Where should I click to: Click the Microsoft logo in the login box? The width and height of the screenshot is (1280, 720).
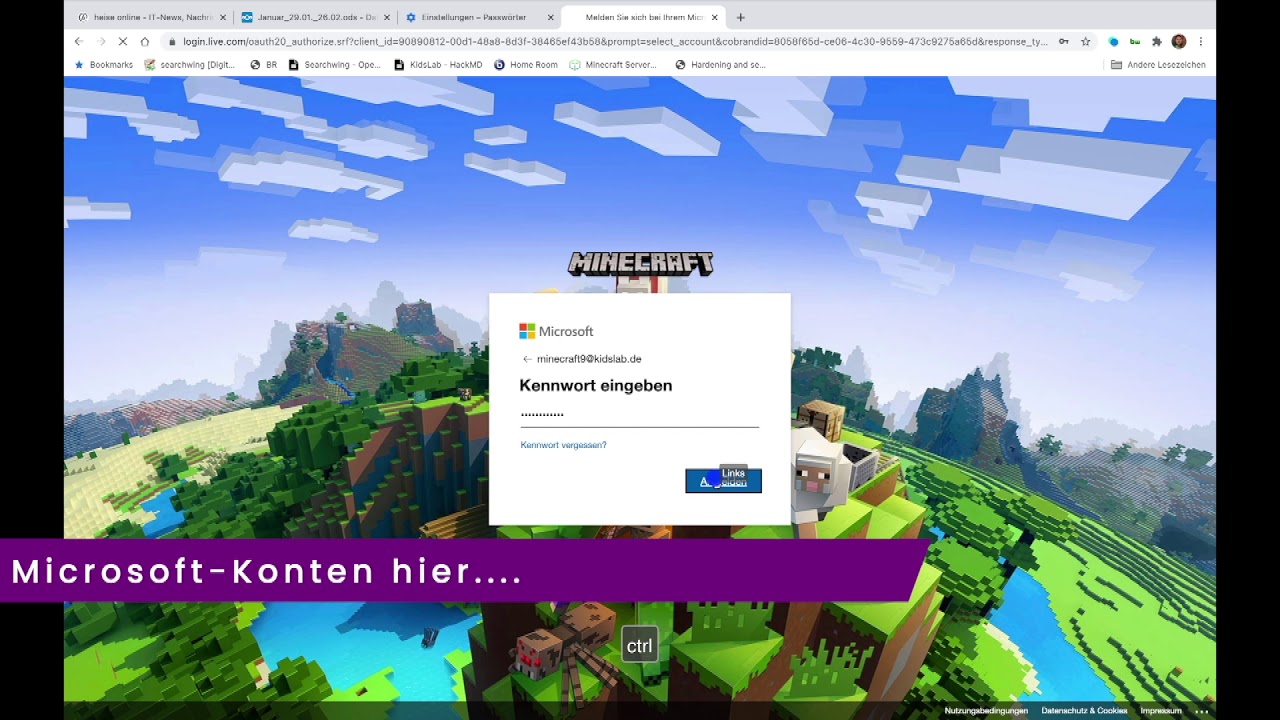coord(556,331)
